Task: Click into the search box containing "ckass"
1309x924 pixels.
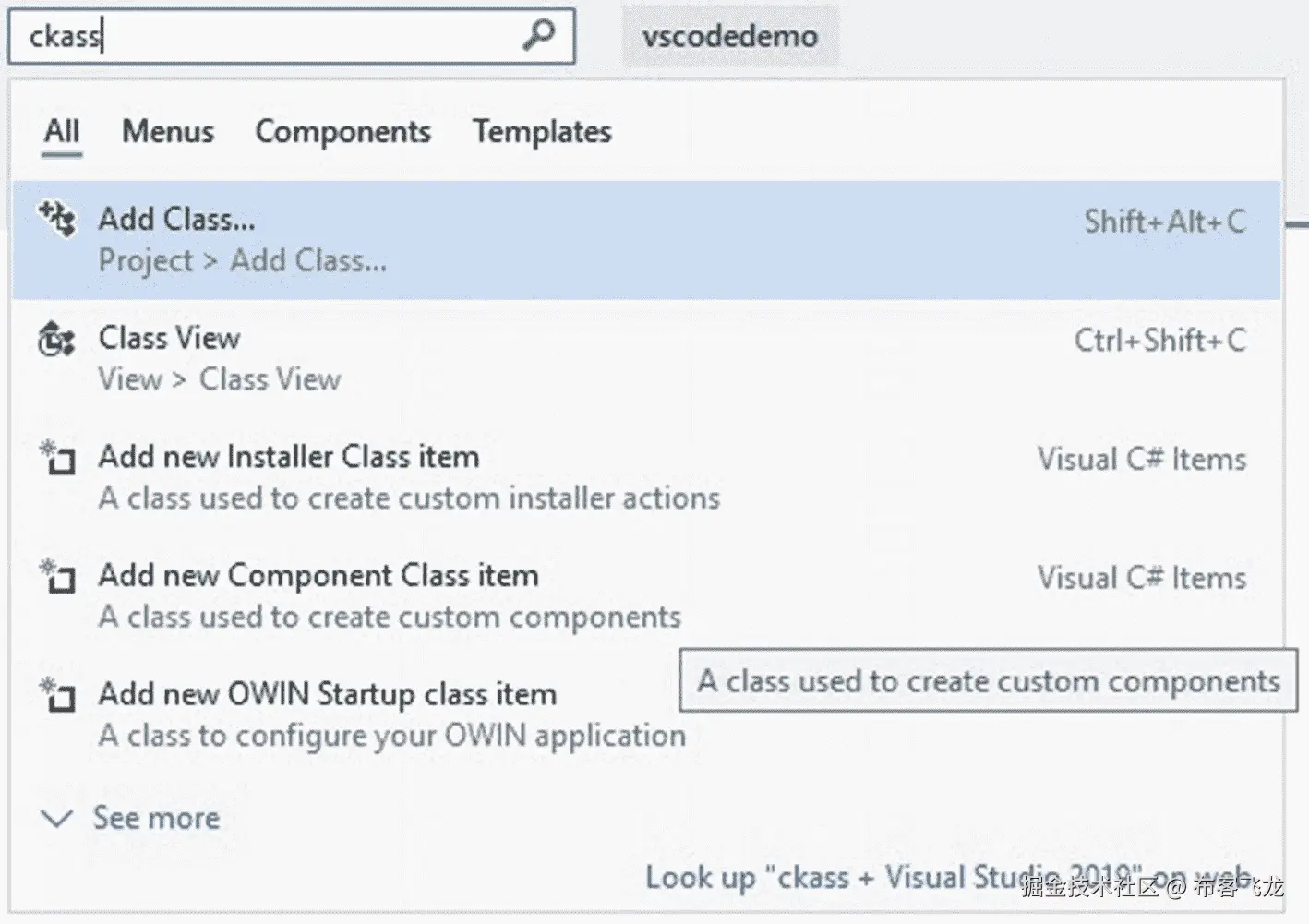Action: 268,36
